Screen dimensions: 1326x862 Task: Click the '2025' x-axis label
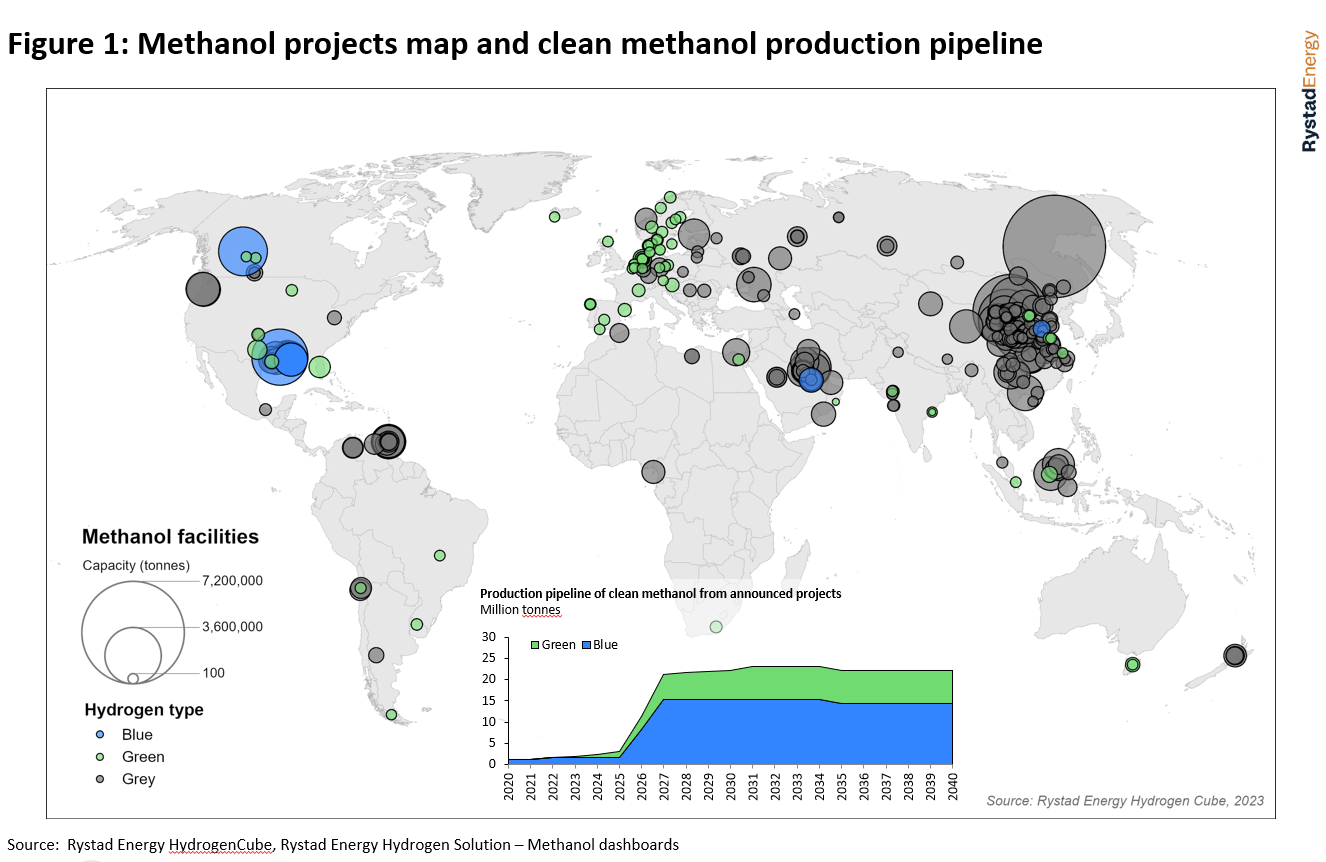(620, 787)
